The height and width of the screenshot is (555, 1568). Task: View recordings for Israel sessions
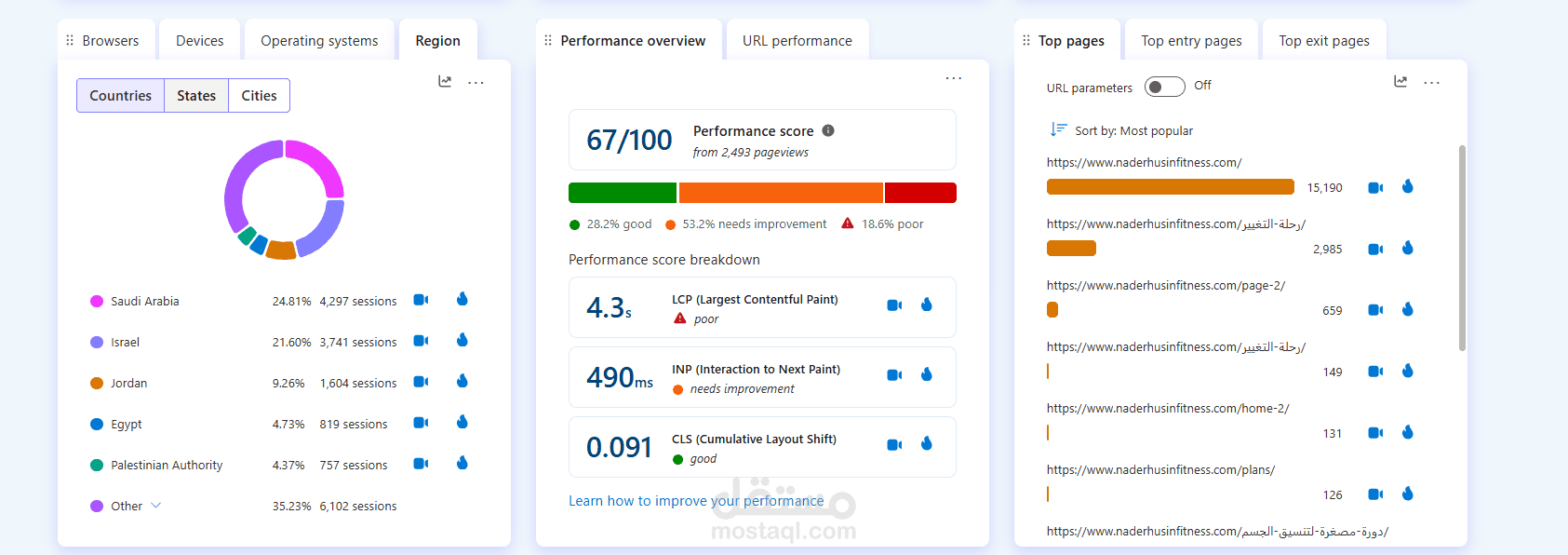[x=421, y=341]
